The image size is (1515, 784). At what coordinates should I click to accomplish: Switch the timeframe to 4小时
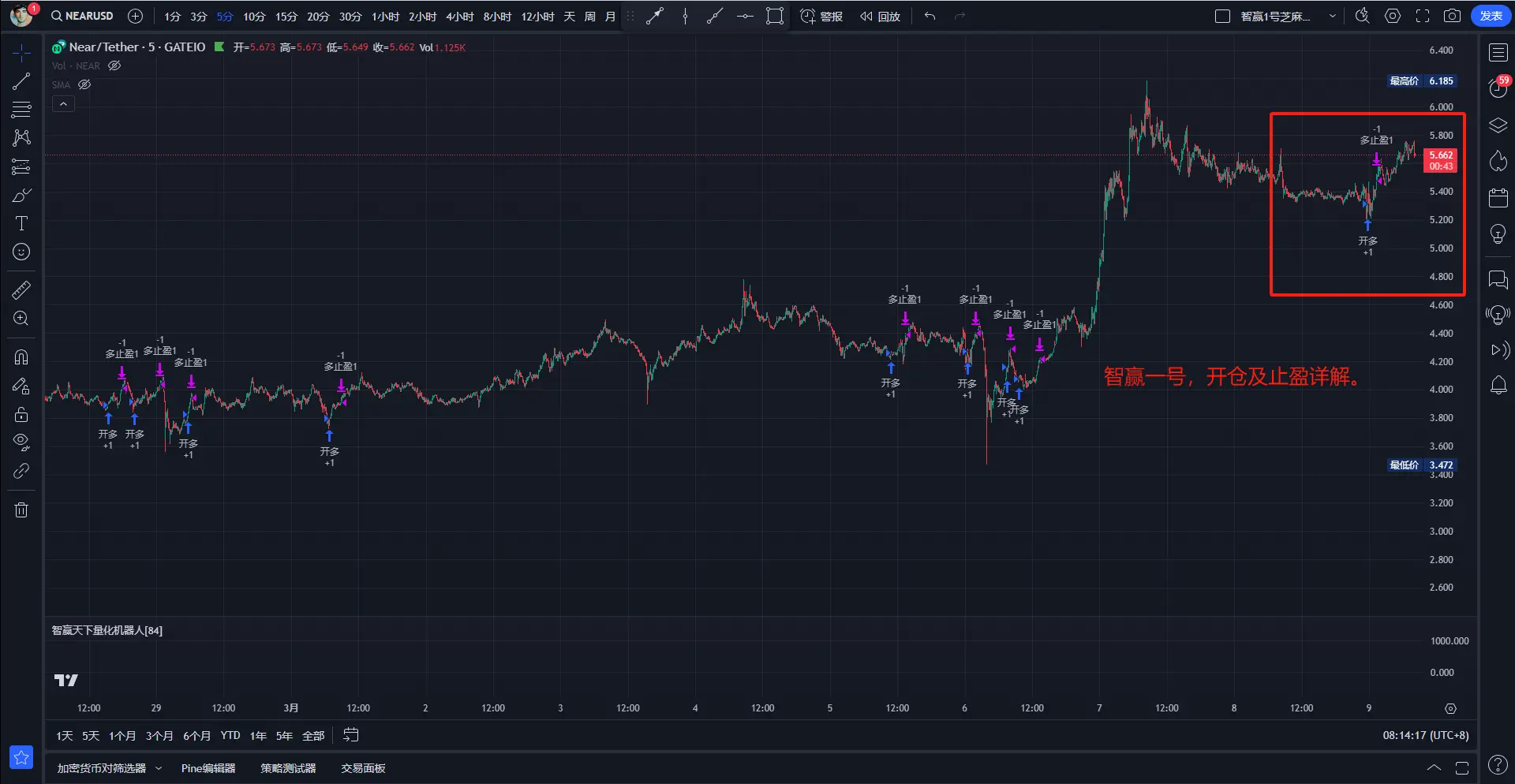(x=460, y=16)
